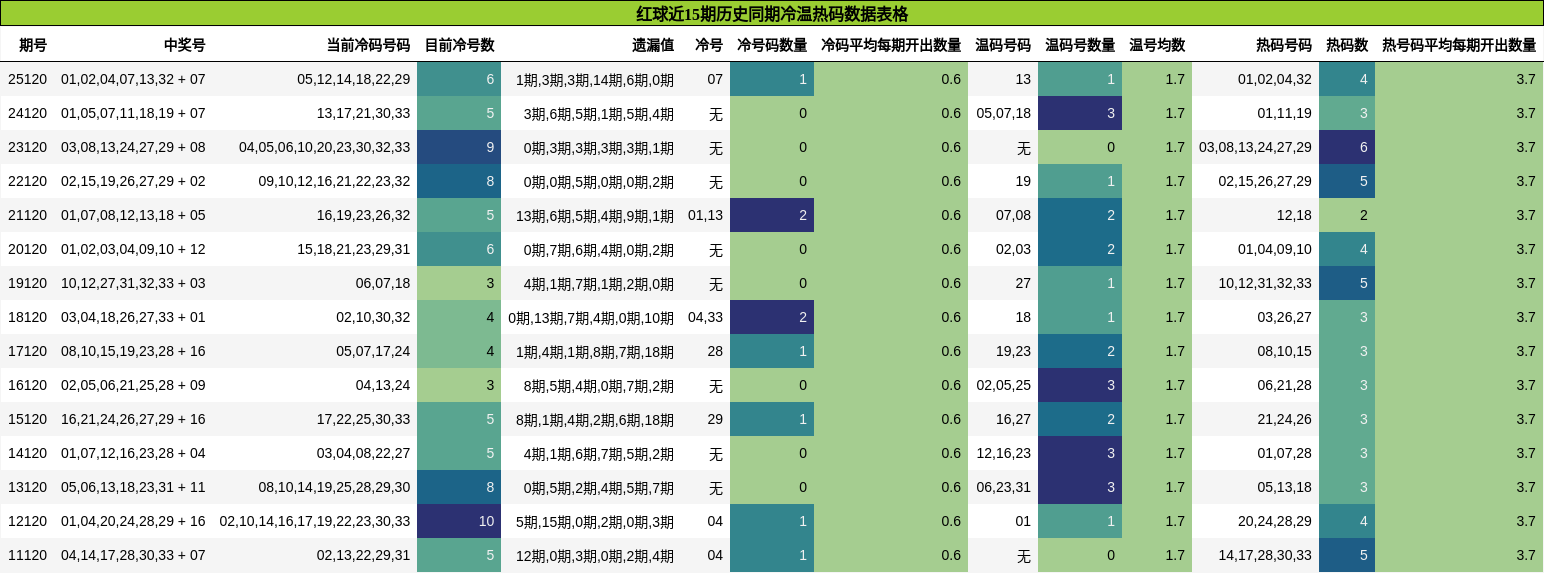Select the cold count cell showing 9
The image size is (1544, 573).
tap(459, 147)
